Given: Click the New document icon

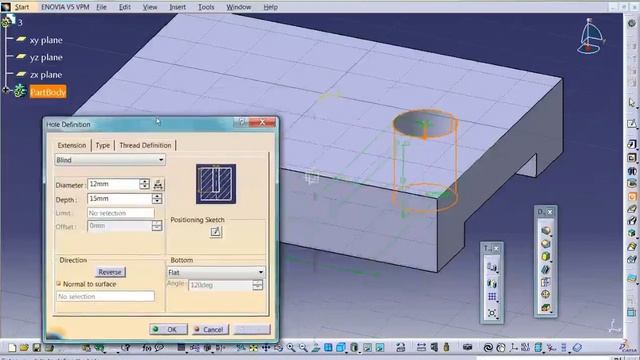Looking at the screenshot, I should point(12,348).
